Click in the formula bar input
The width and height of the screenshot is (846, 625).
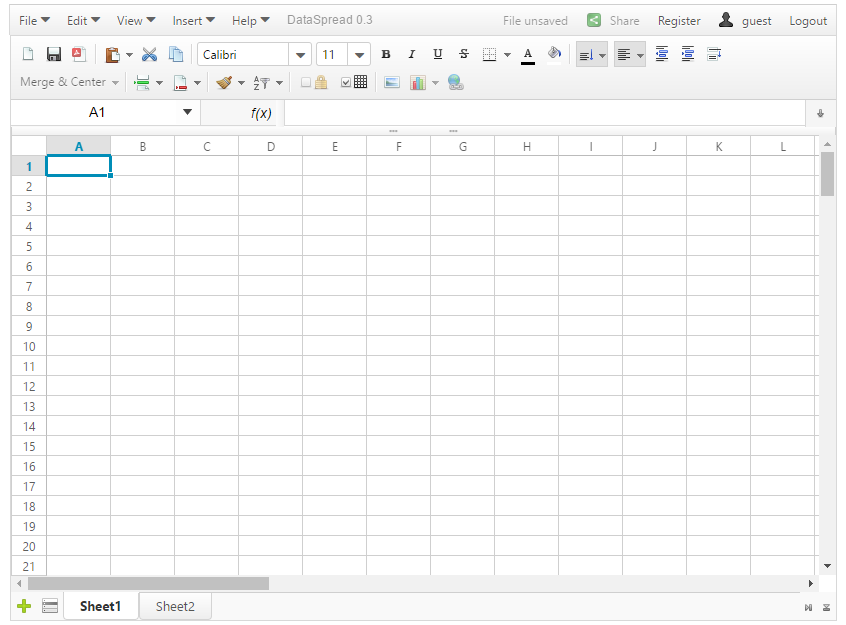tap(544, 113)
